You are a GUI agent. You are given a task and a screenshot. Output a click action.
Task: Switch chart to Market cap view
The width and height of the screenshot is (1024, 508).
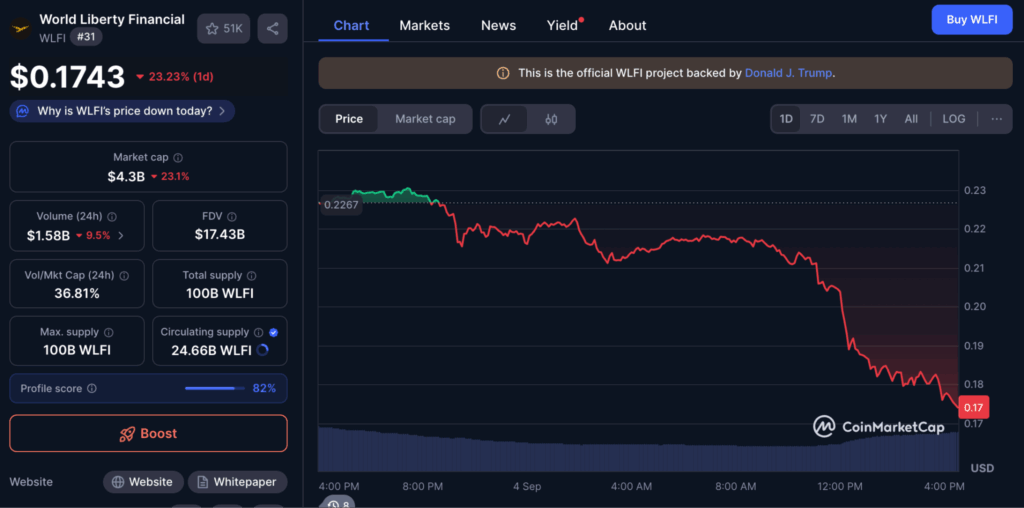click(x=425, y=119)
